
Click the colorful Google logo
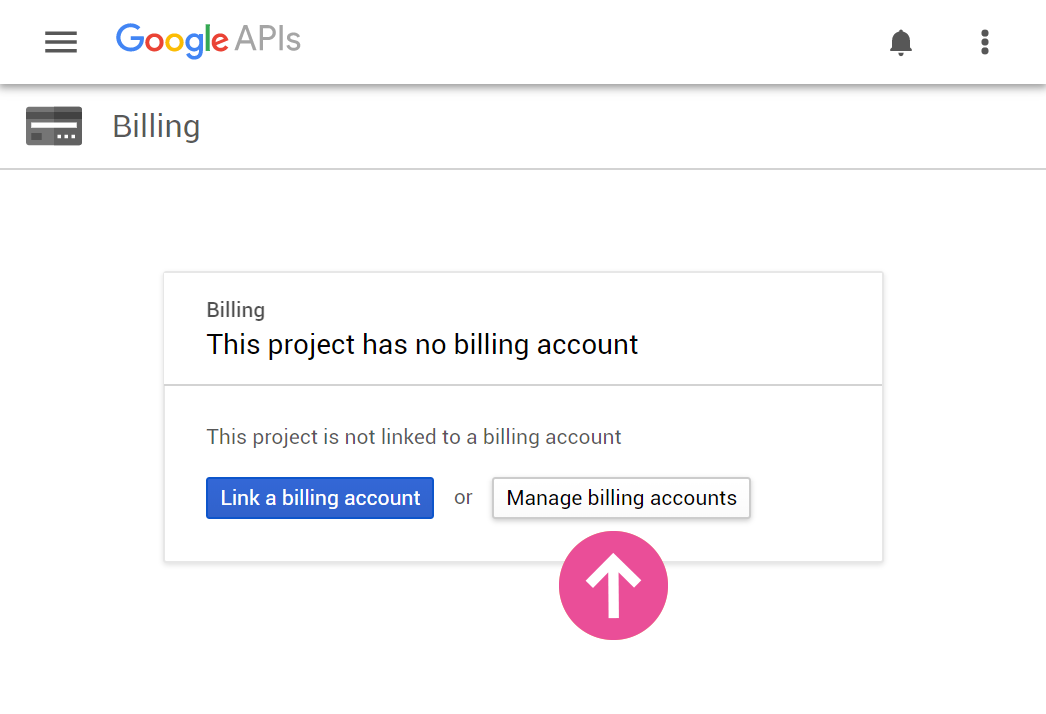(x=172, y=40)
